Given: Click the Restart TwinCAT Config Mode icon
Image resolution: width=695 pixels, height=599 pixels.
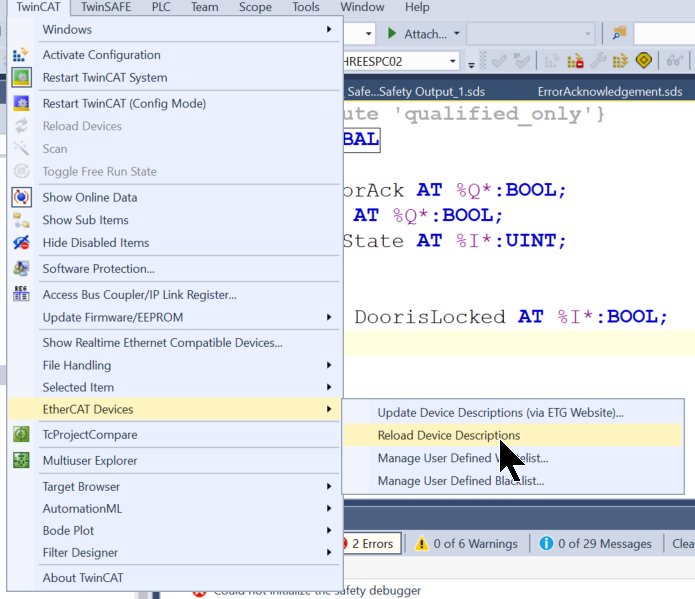Looking at the screenshot, I should click(21, 103).
